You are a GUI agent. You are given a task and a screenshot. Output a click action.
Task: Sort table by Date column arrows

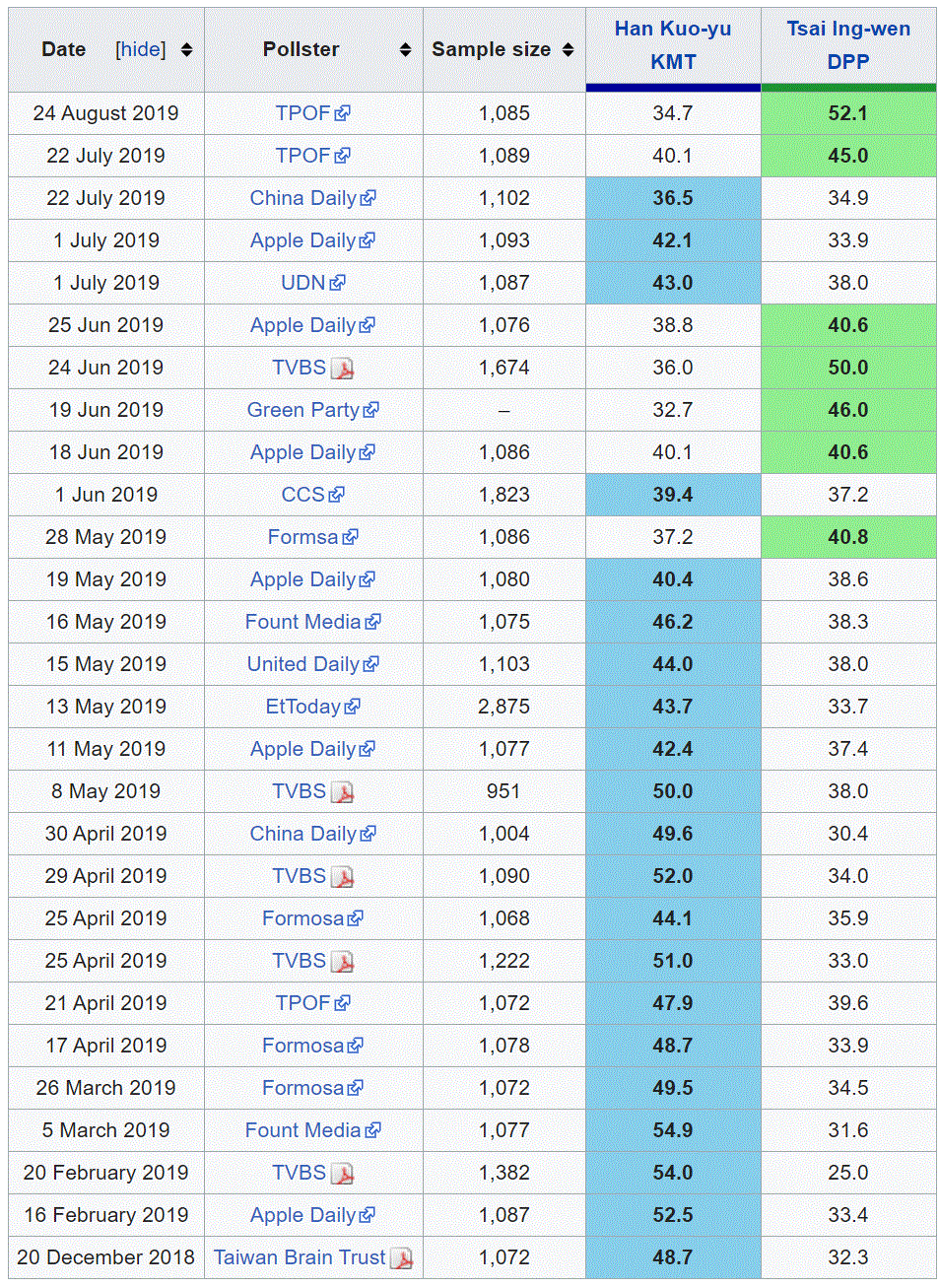point(187,49)
